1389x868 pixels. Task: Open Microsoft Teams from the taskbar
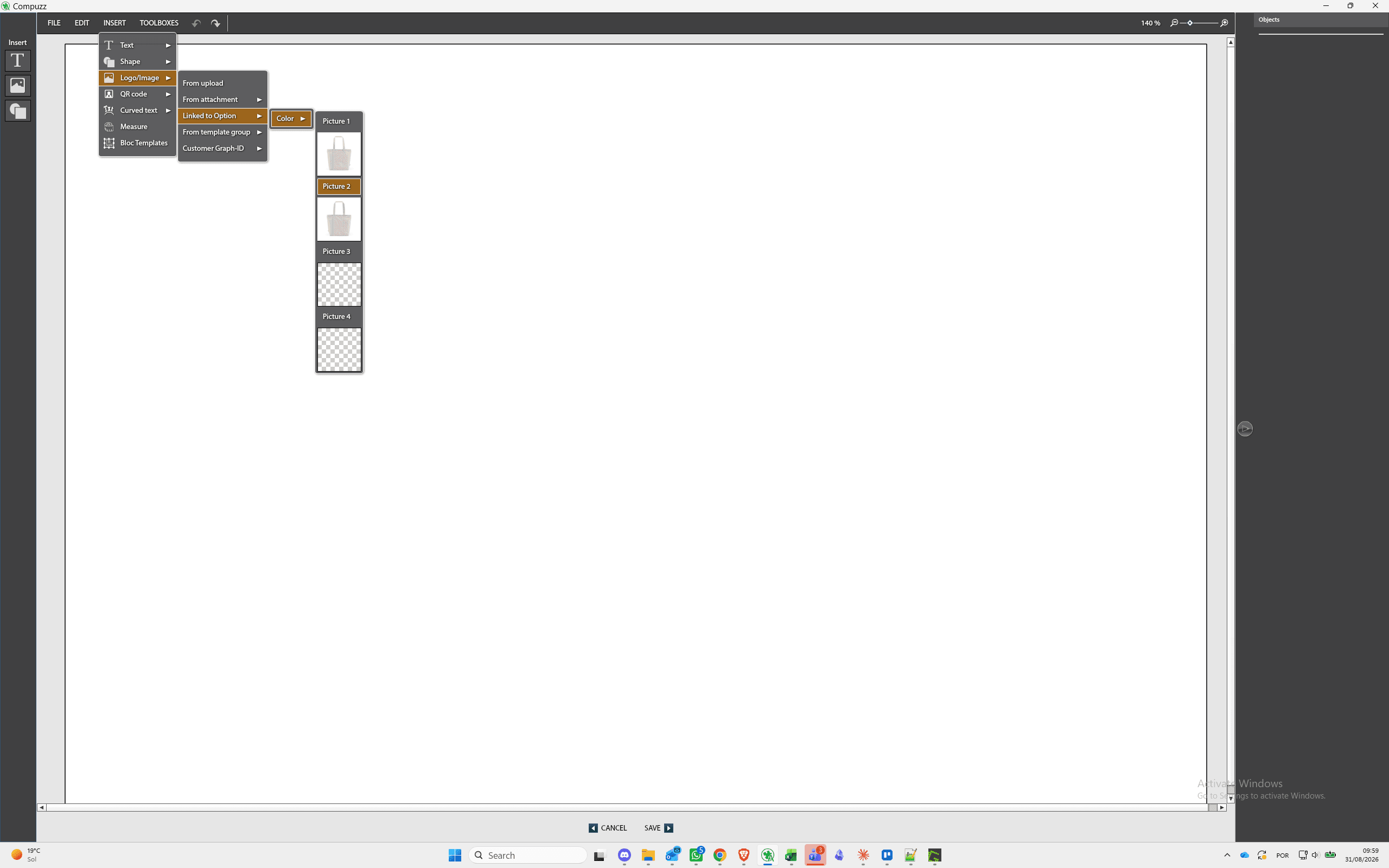815,856
